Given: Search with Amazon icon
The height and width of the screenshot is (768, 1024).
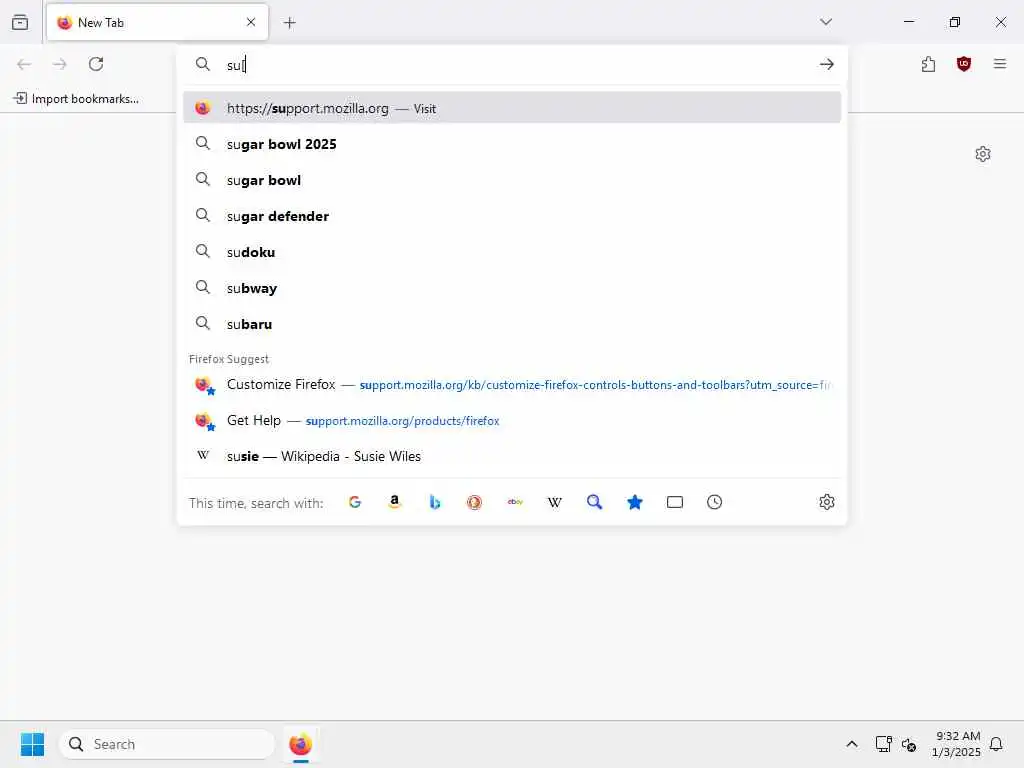Looking at the screenshot, I should [x=394, y=502].
